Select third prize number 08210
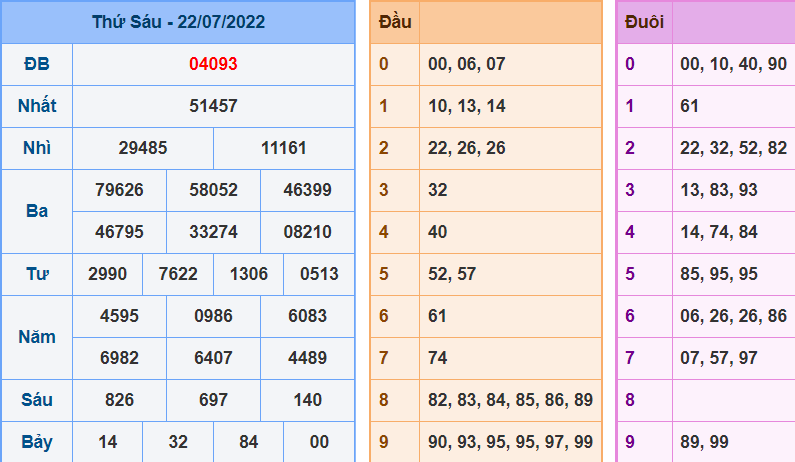This screenshot has height=462, width=795. 307,232
